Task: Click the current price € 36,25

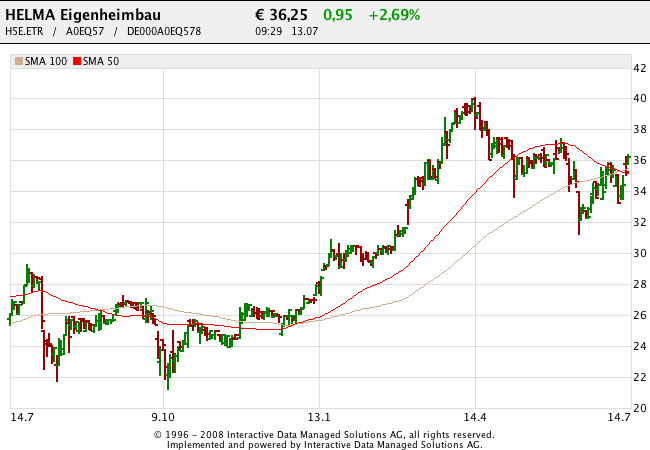Action: (281, 15)
